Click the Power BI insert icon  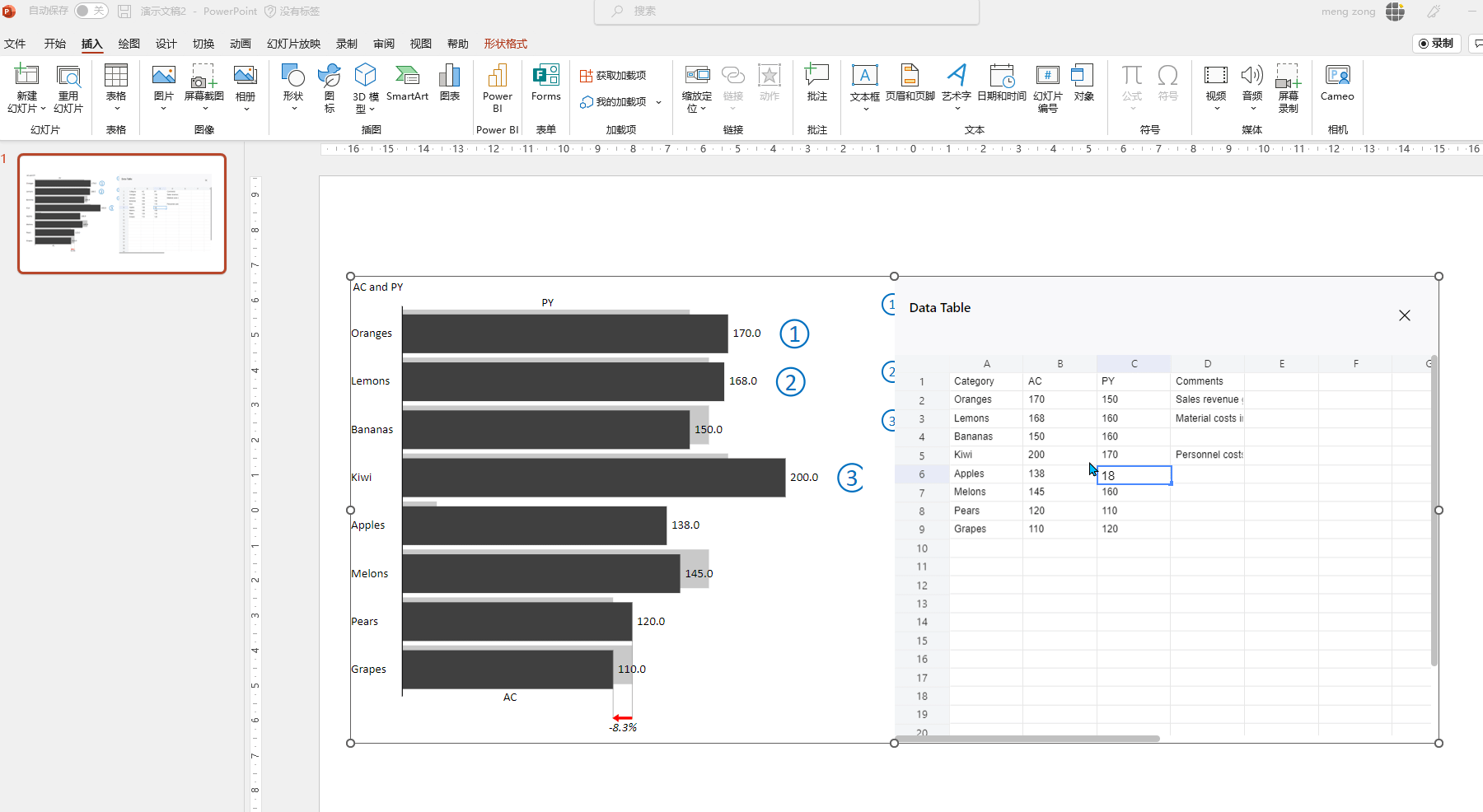pyautogui.click(x=497, y=86)
